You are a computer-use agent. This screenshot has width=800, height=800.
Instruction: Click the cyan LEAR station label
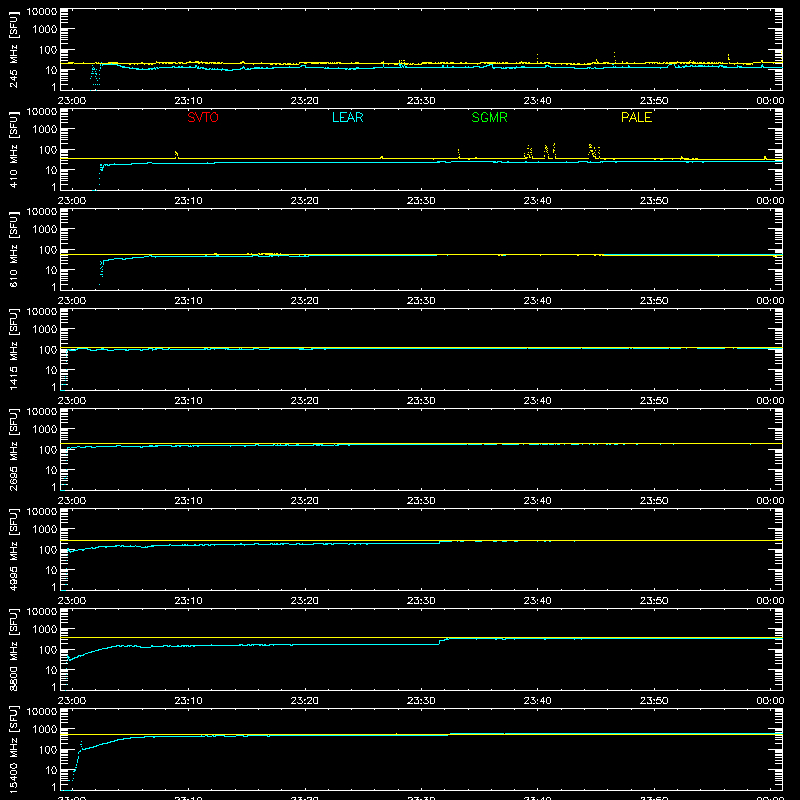[347, 117]
